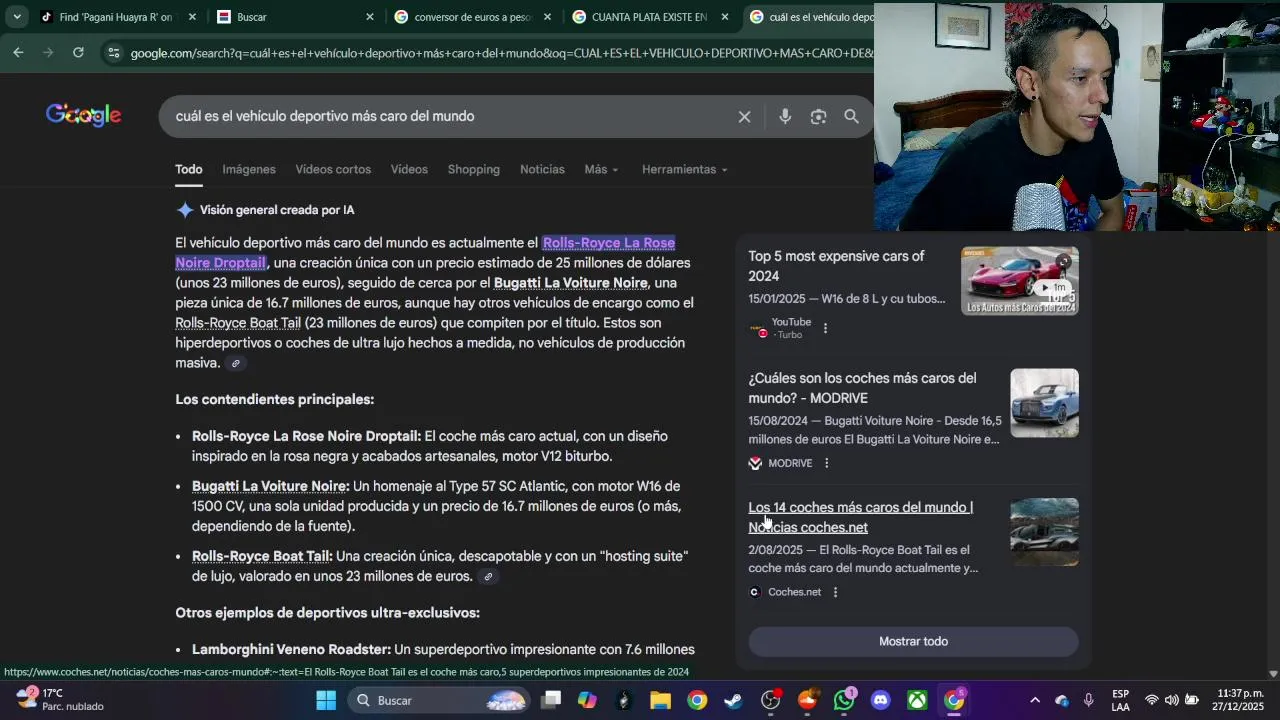The width and height of the screenshot is (1280, 720).
Task: Click the magnifying glass search icon
Action: point(851,117)
